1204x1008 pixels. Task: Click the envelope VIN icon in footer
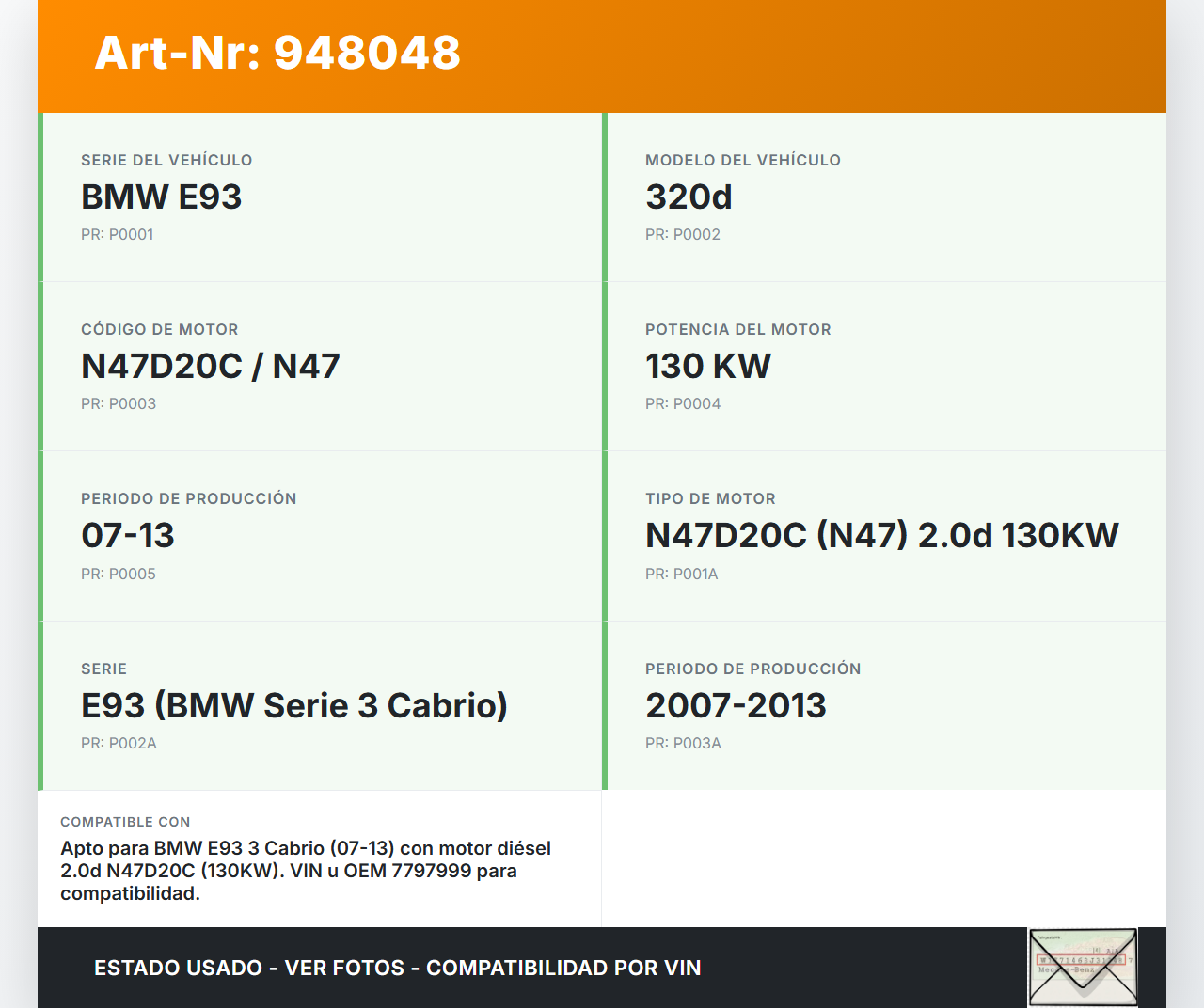pos(1083,967)
